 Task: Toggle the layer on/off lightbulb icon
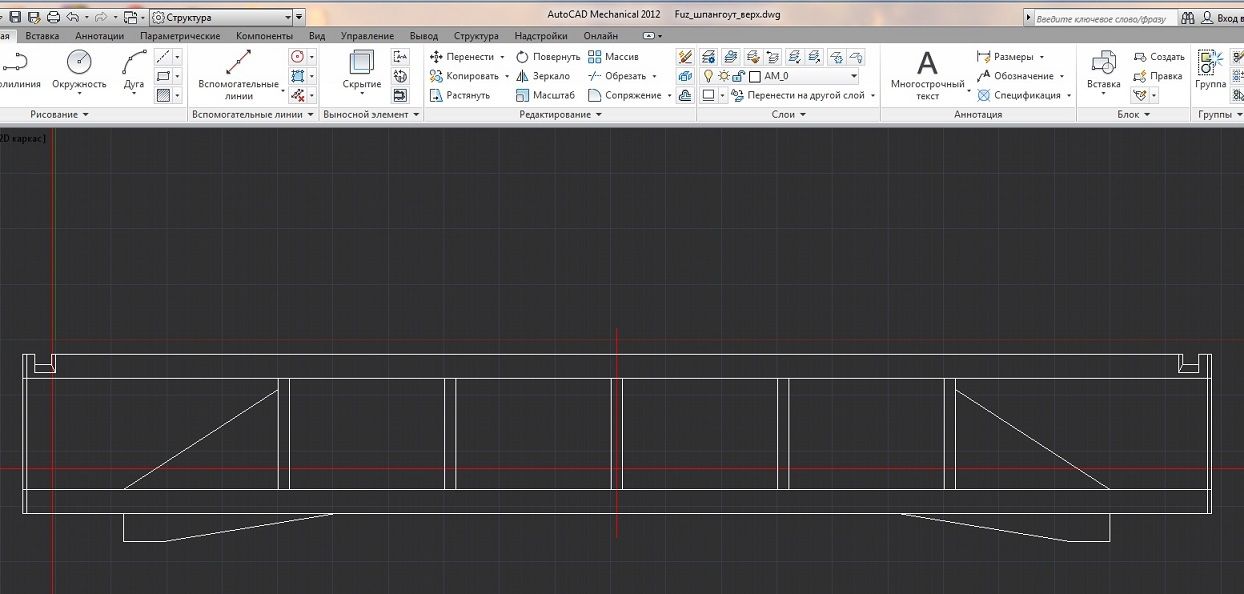[x=709, y=76]
